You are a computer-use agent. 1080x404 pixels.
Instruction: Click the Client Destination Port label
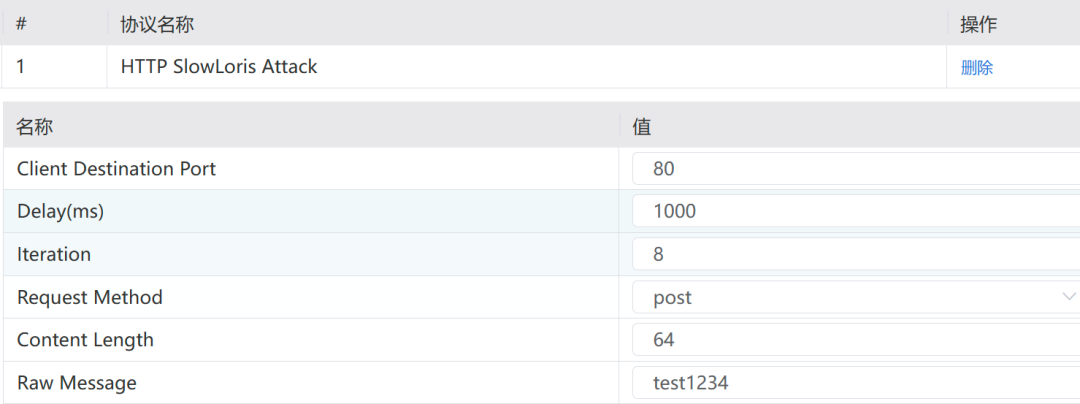116,169
